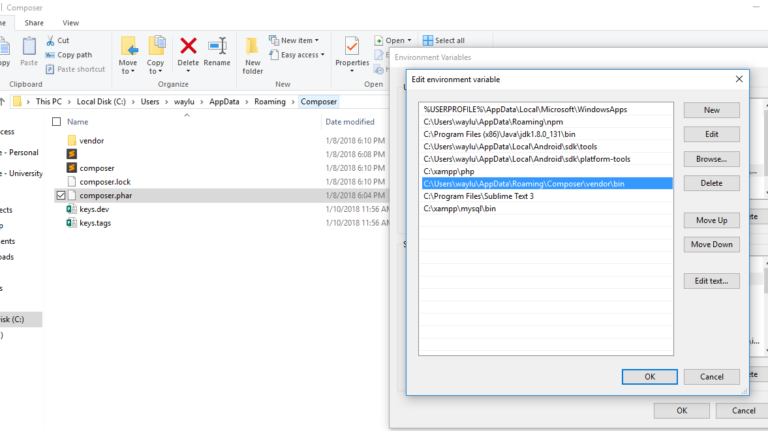
Task: Toggle the select-all checkbox beside Name header
Action: click(56, 122)
